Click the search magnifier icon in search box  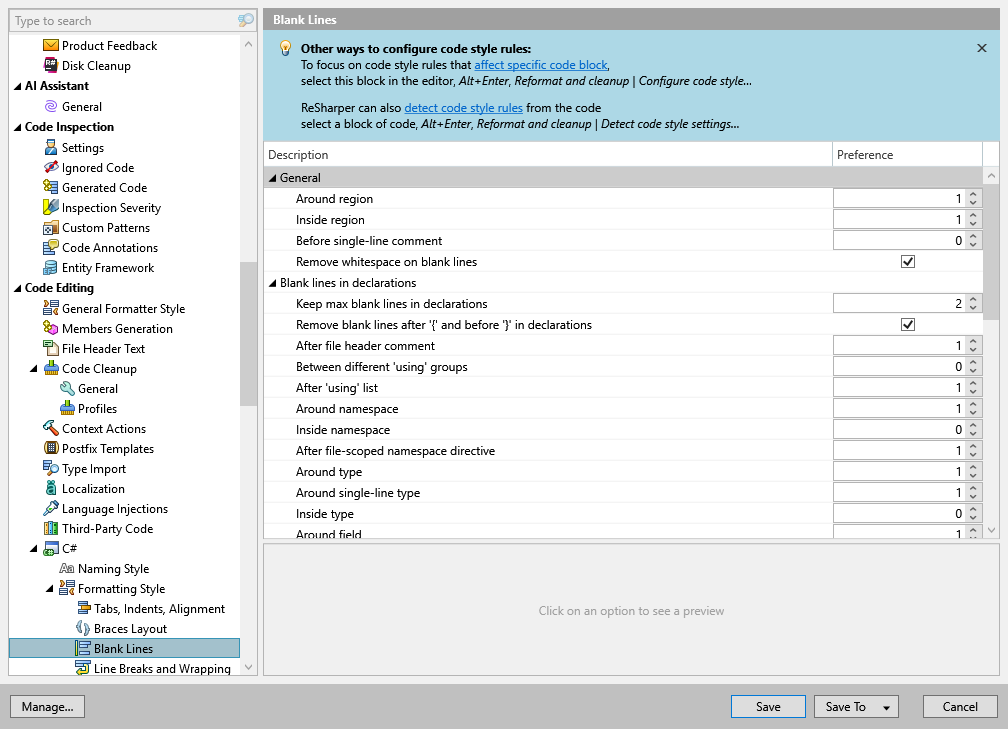coord(245,21)
